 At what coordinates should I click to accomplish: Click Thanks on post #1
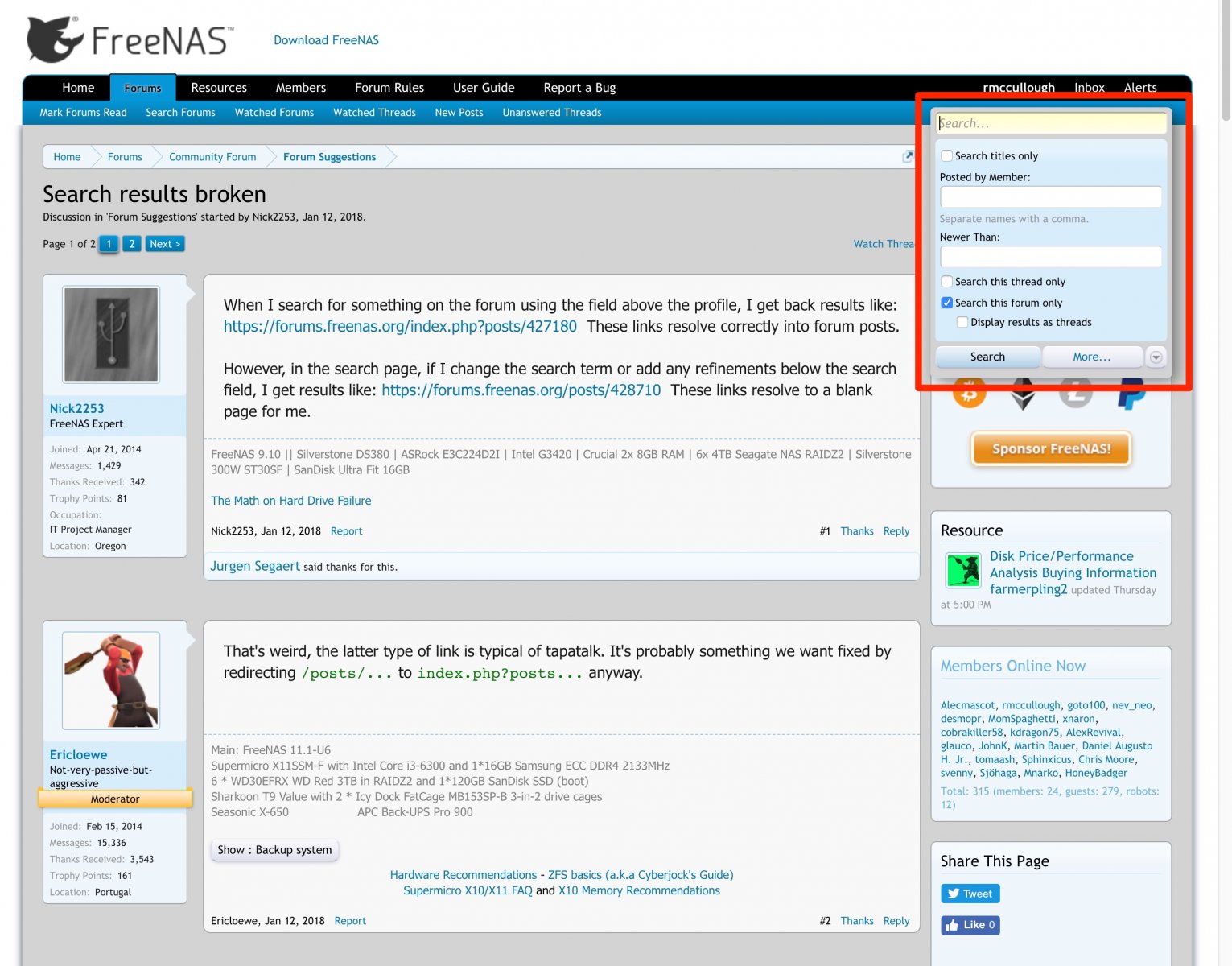(856, 531)
